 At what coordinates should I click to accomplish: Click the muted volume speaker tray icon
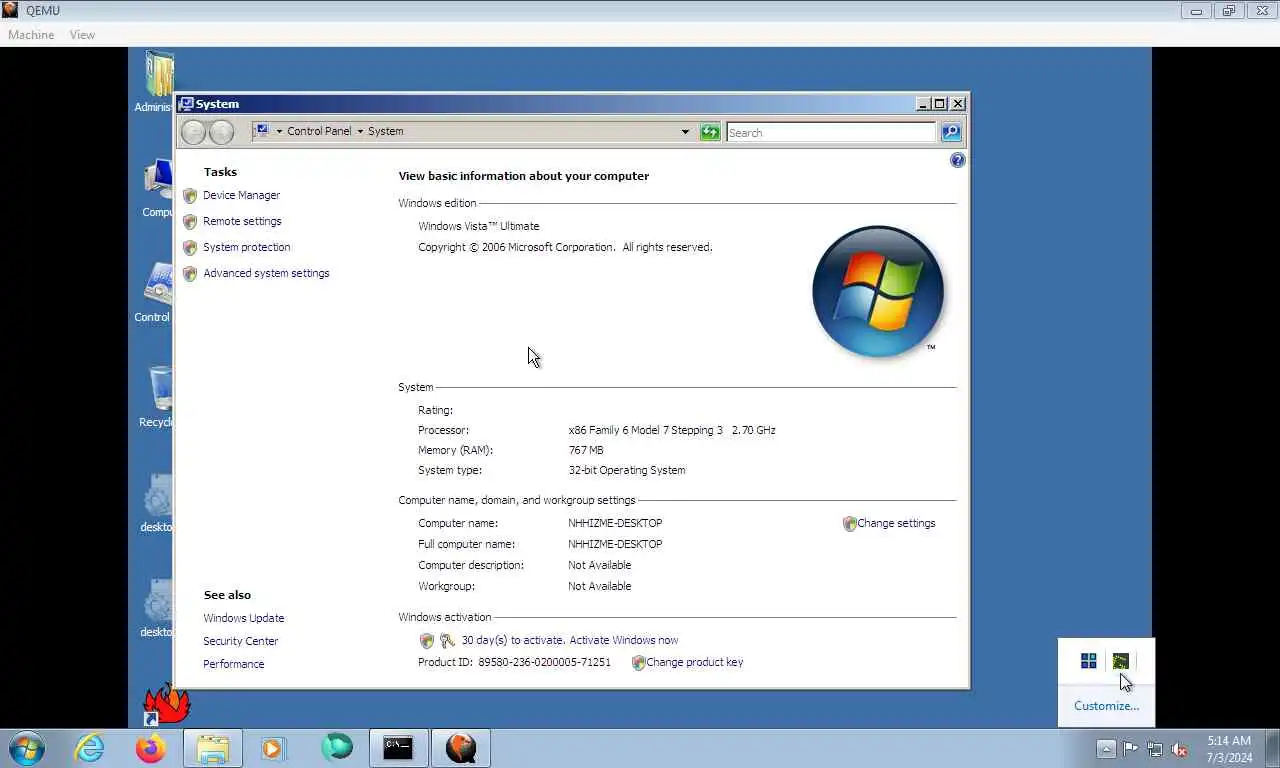pyautogui.click(x=1180, y=748)
